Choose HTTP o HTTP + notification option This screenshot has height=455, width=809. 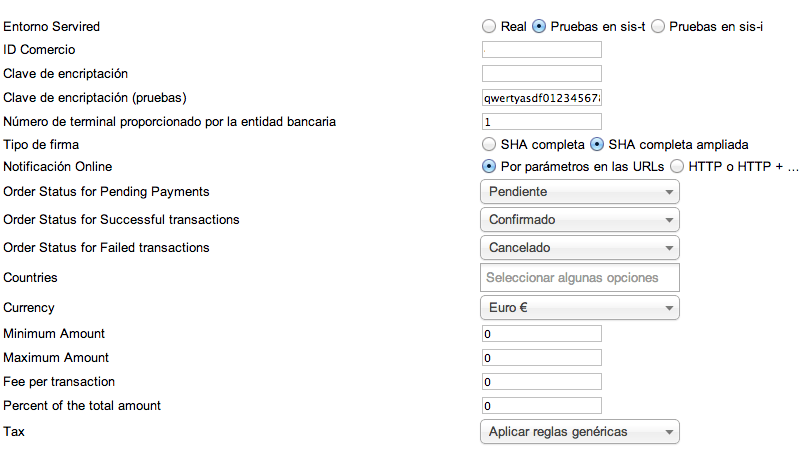click(x=677, y=167)
